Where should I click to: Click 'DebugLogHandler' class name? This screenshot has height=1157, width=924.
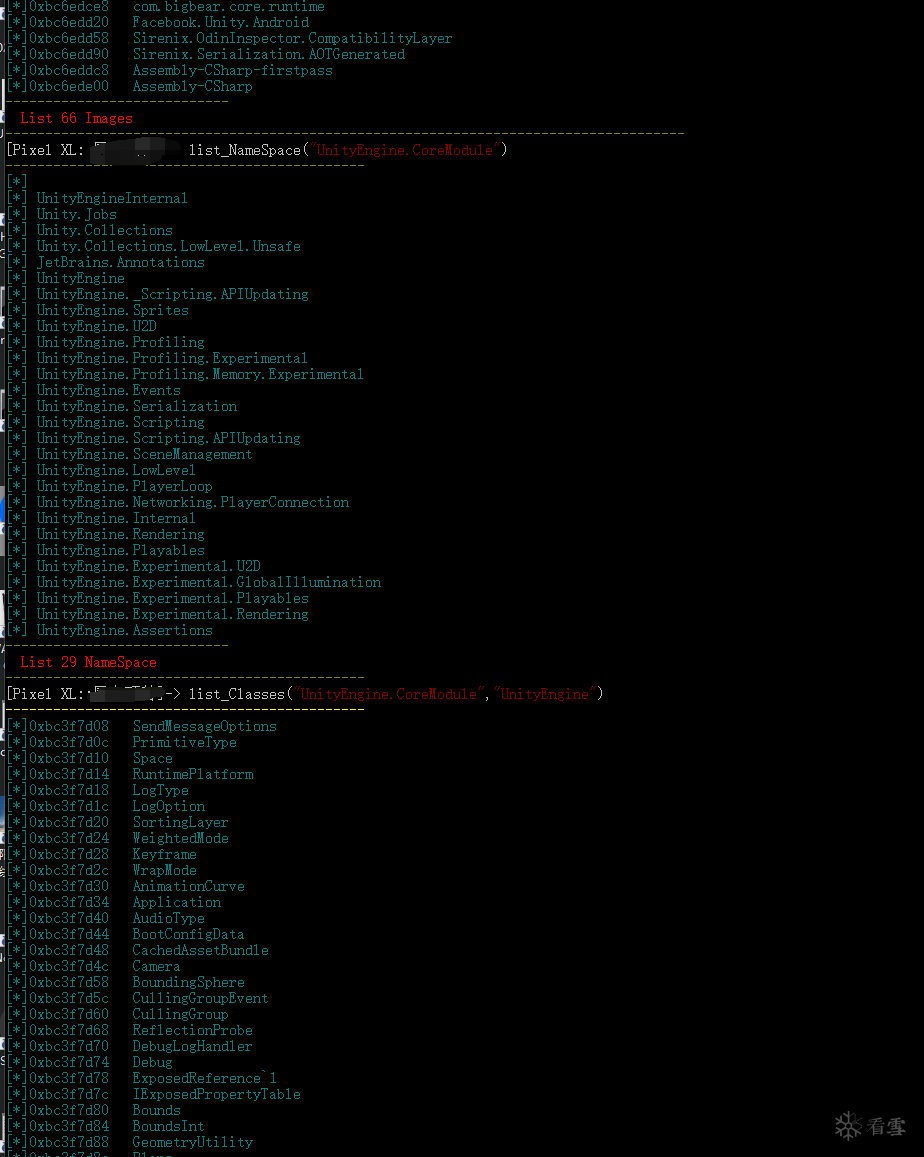pos(193,1046)
